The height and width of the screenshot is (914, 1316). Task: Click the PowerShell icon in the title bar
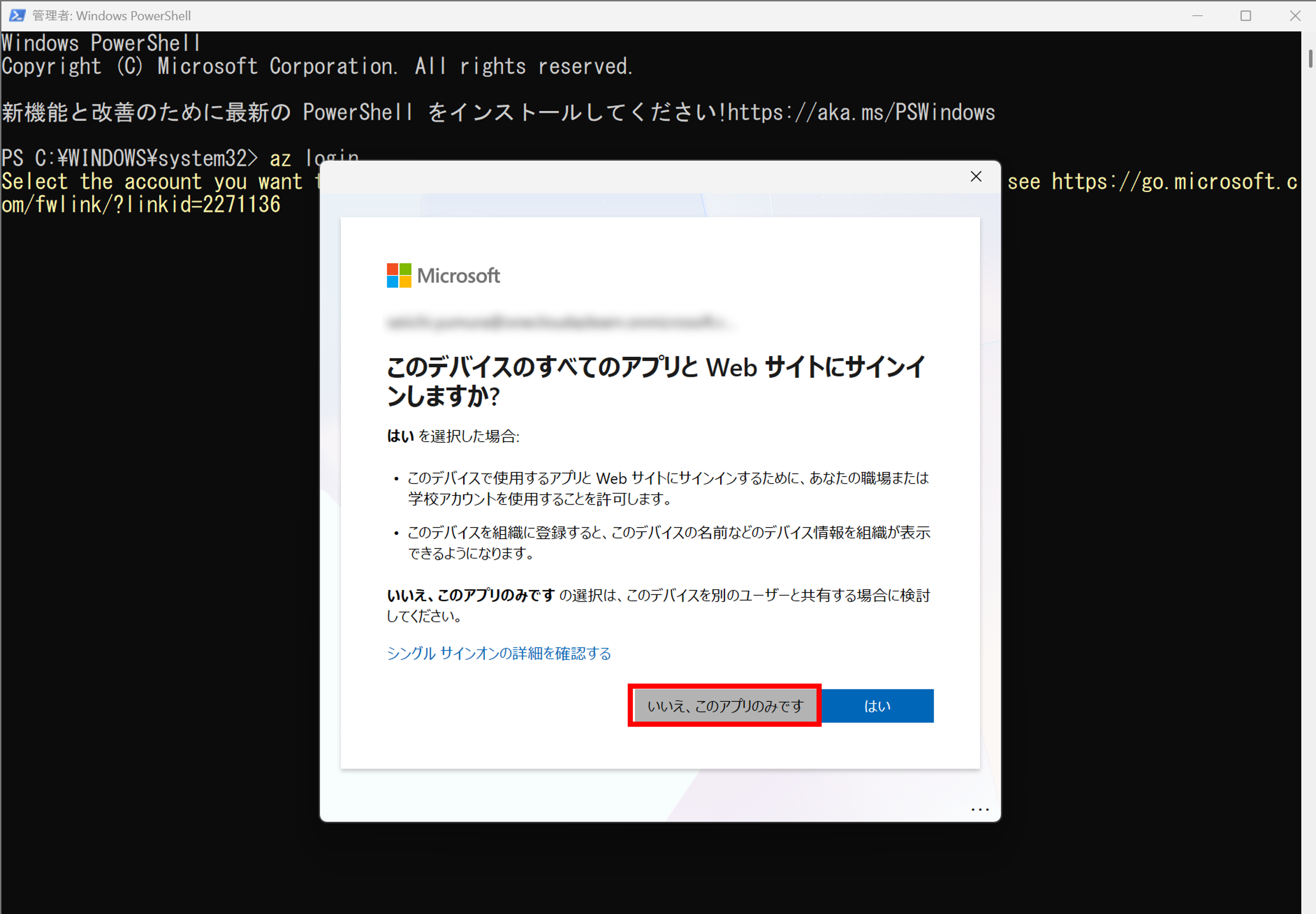pos(17,16)
